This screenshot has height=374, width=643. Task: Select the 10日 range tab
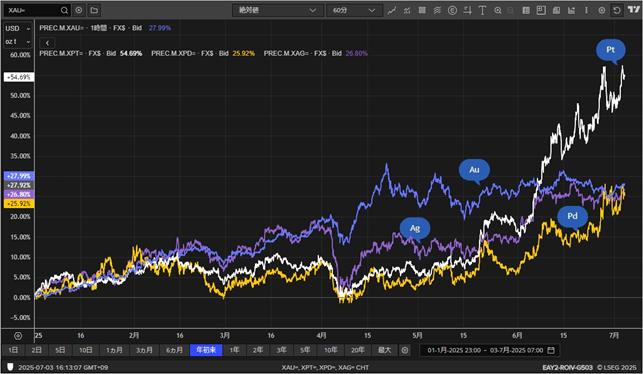tap(86, 350)
